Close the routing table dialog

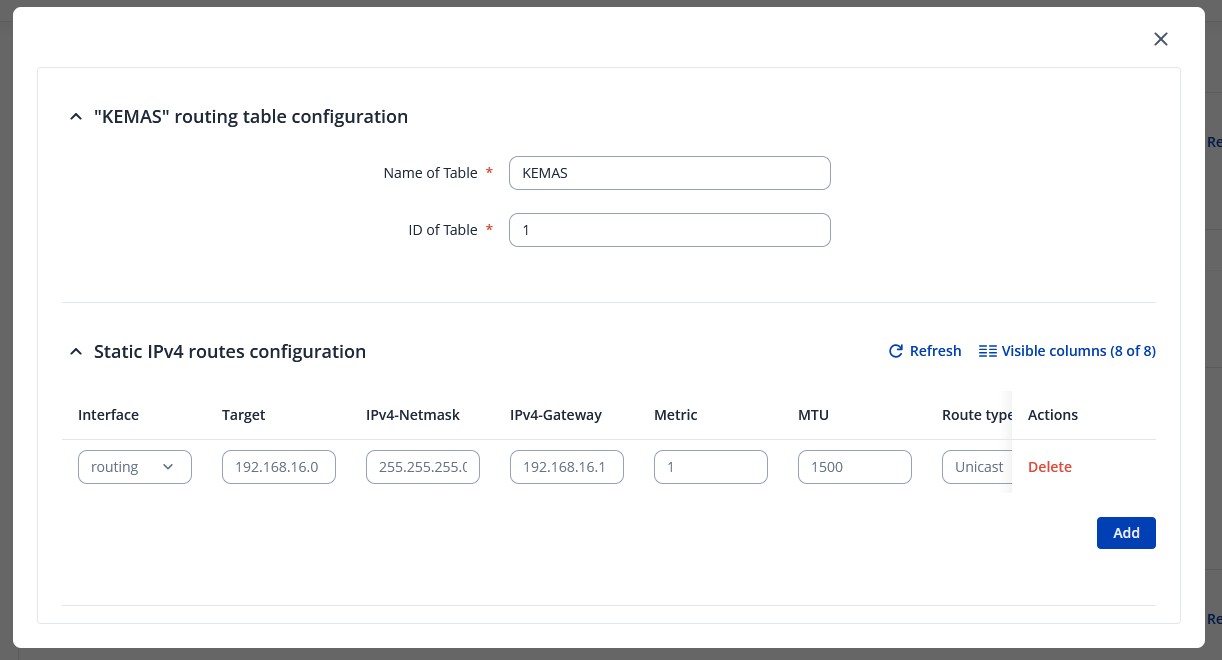[1160, 39]
